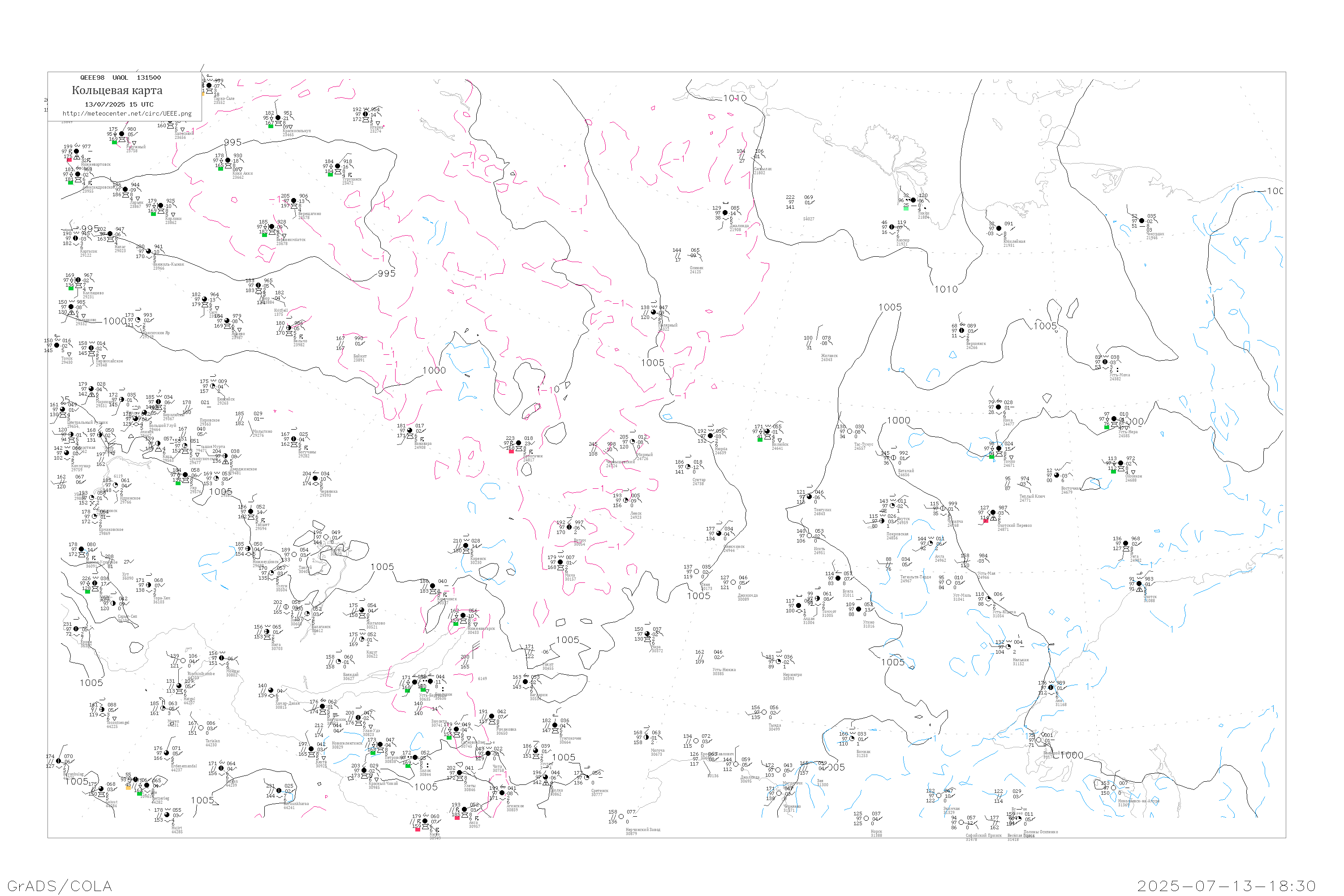Click the Верхоянск station marker circle
The image size is (1344, 896).
pyautogui.click(x=962, y=330)
